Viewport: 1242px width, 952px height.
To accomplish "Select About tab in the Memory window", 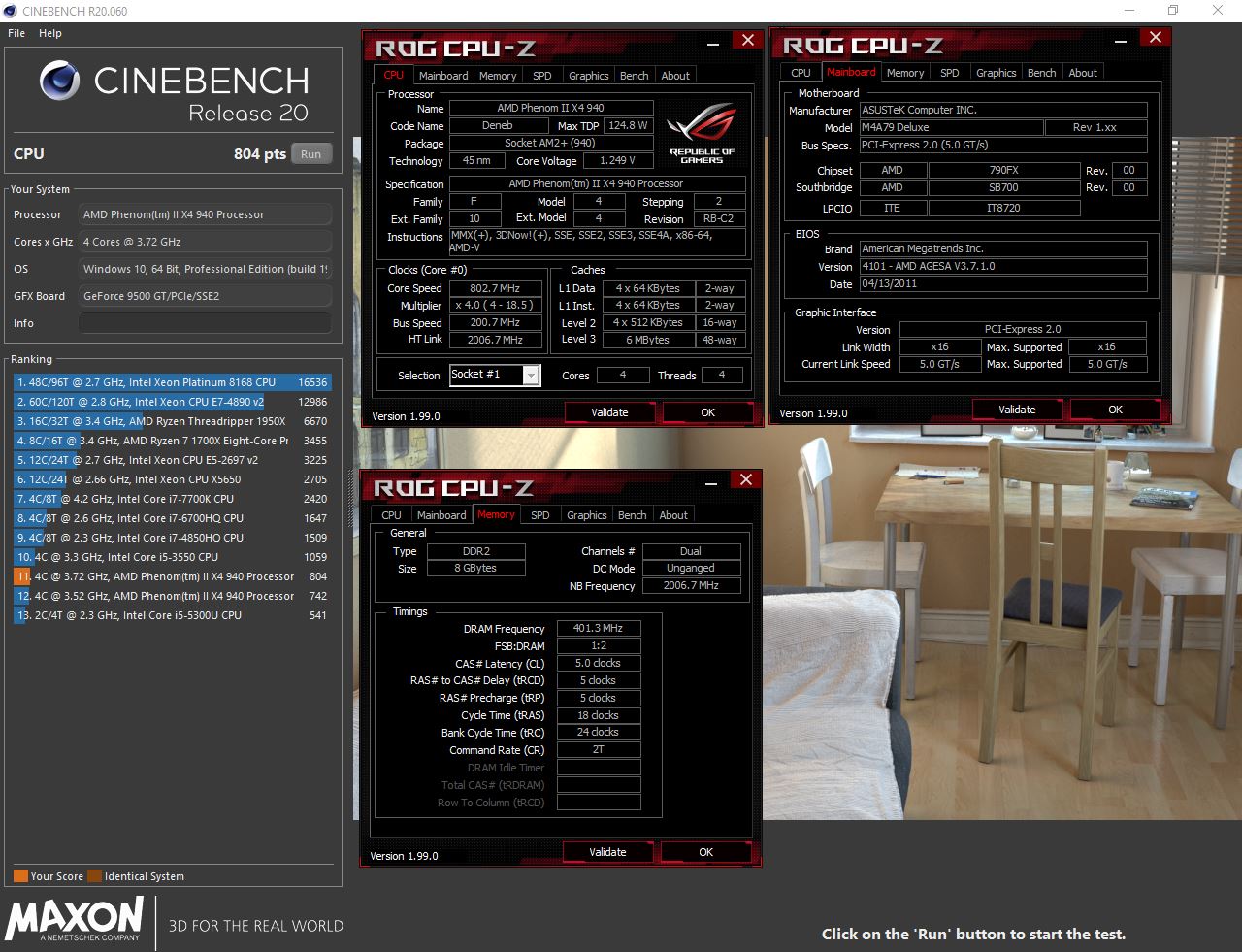I will pos(674,515).
